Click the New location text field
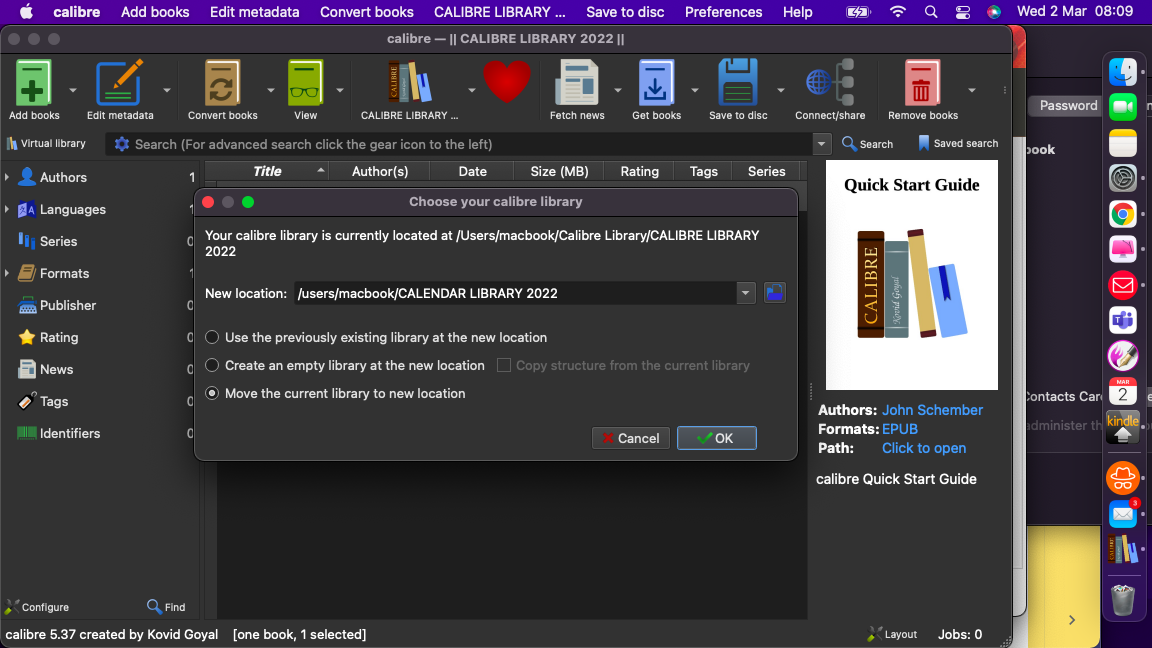Image resolution: width=1152 pixels, height=648 pixels. coord(514,293)
